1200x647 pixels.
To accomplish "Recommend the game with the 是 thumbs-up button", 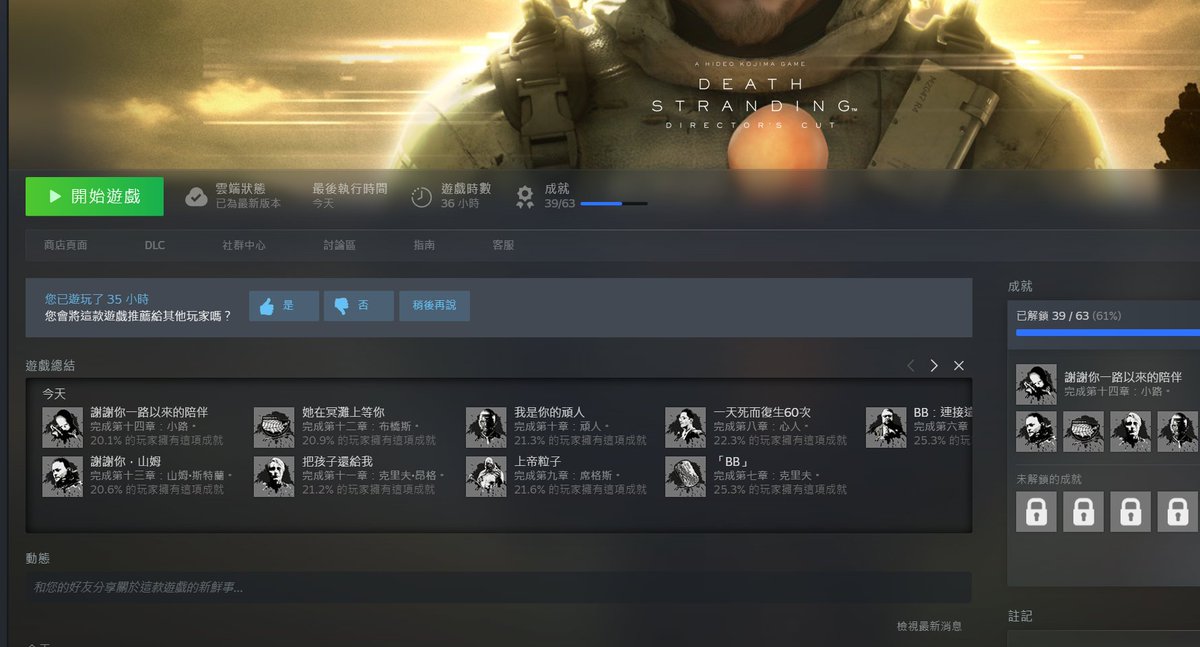I will point(284,306).
